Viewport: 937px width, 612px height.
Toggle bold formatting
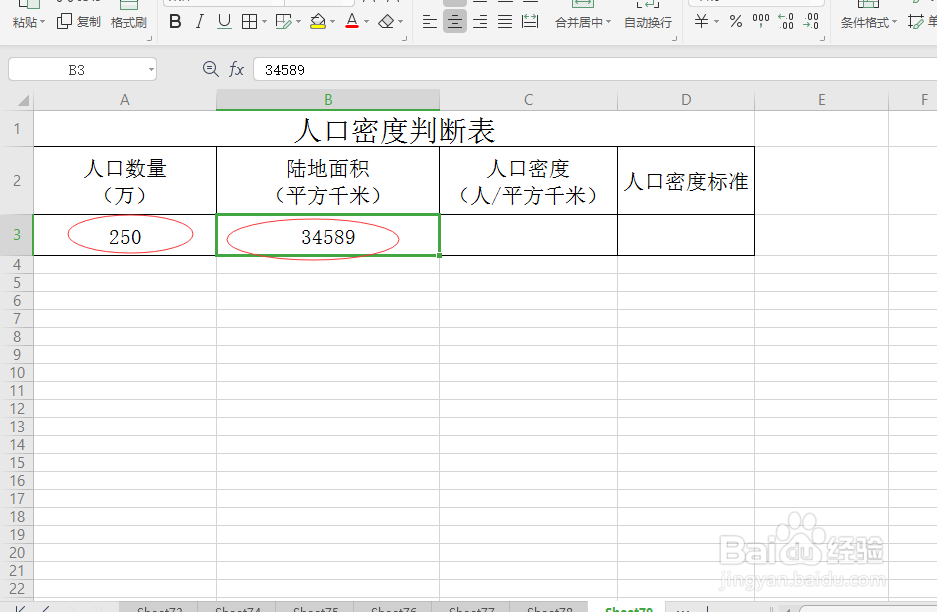click(175, 21)
